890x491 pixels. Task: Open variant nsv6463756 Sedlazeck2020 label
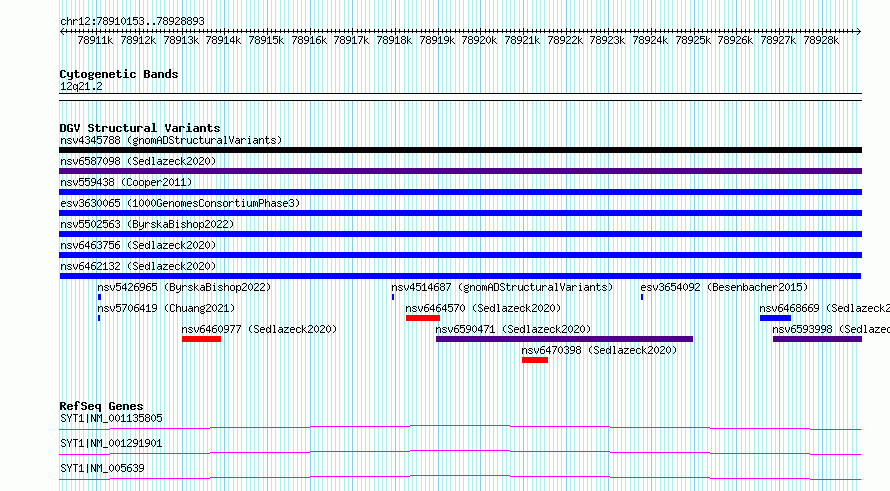click(x=138, y=245)
